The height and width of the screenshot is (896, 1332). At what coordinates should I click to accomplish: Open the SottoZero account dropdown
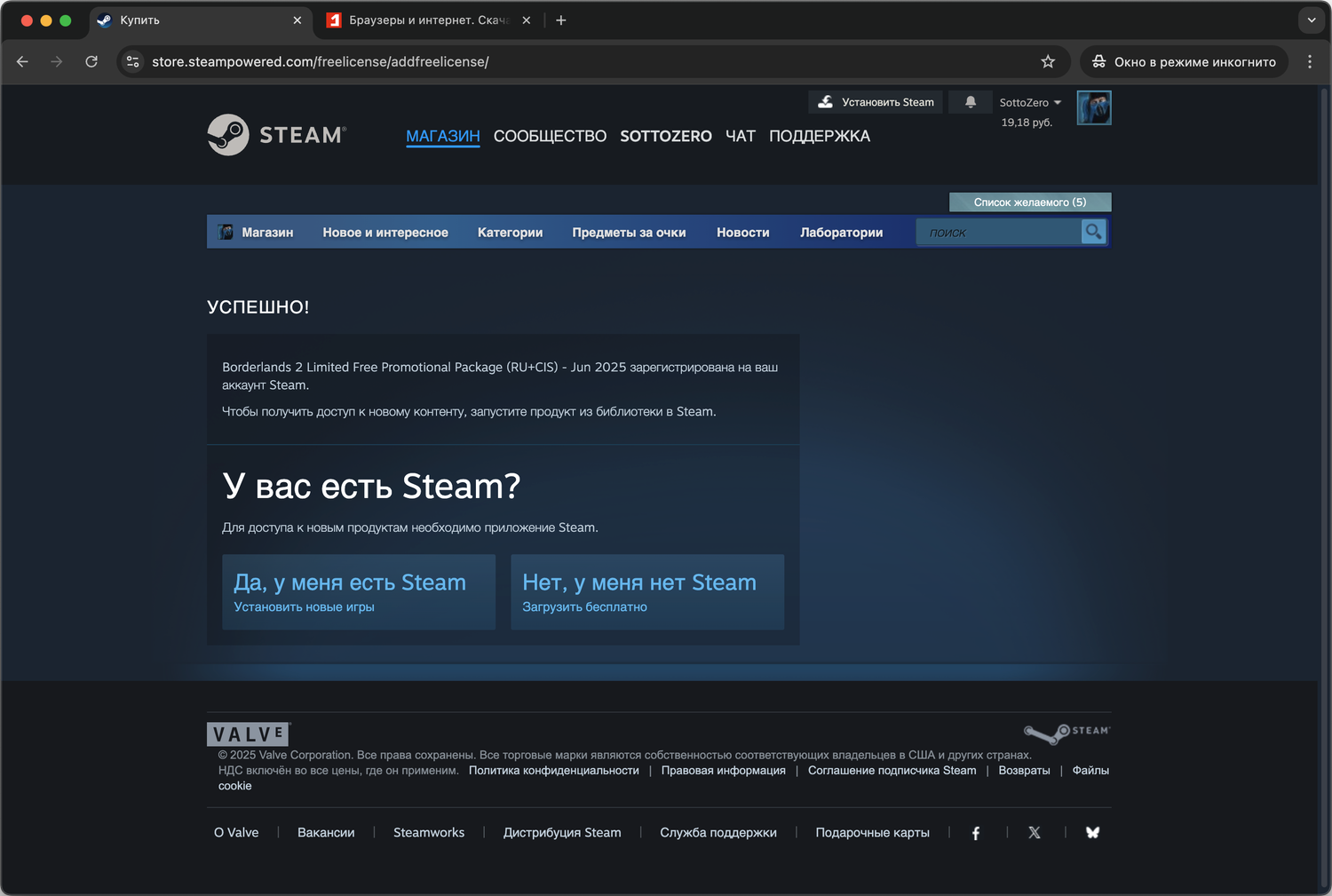pos(1030,102)
